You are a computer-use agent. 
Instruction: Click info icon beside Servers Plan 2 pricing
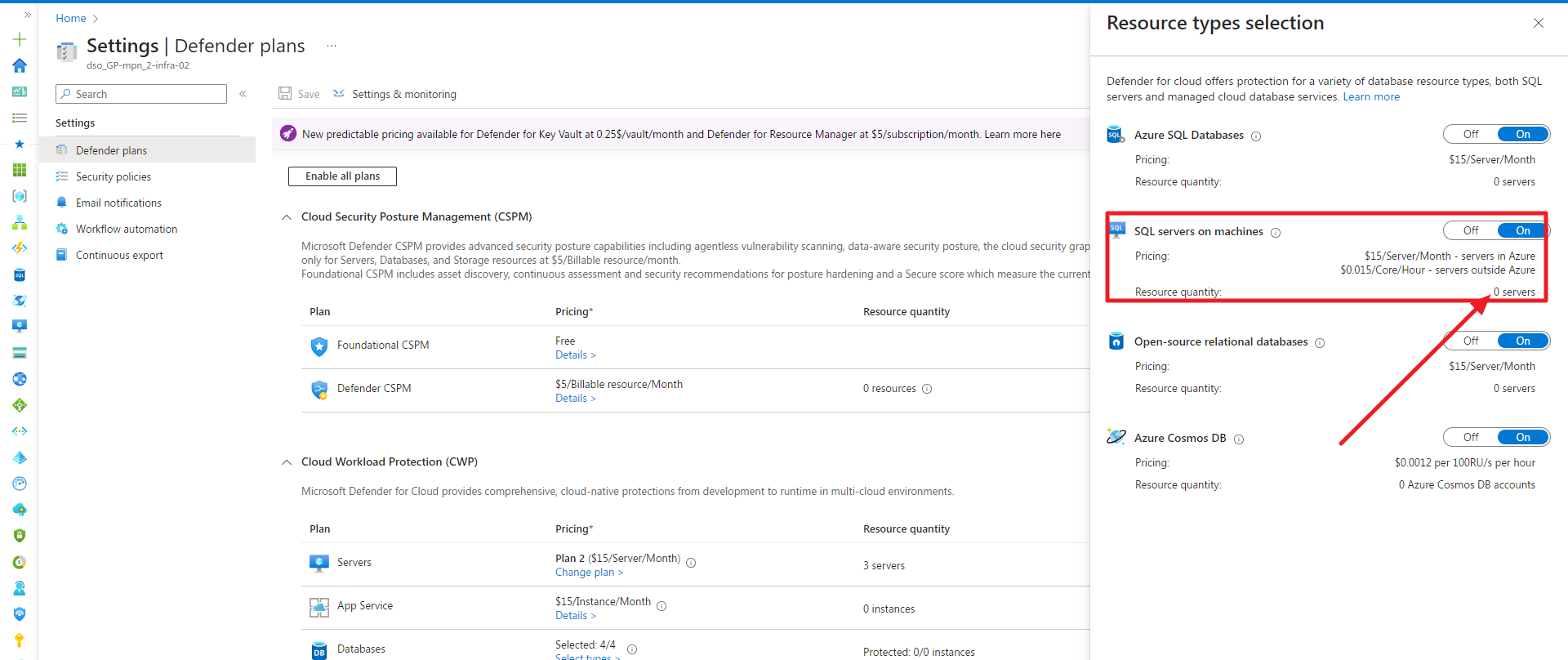(691, 563)
